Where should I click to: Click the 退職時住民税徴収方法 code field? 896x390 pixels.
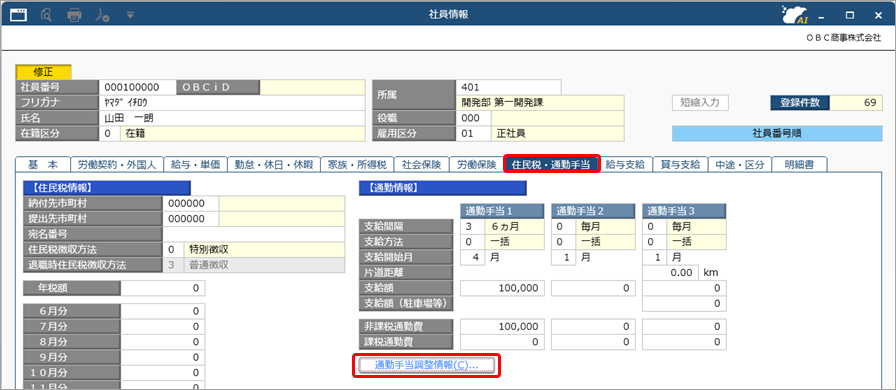(x=173, y=265)
